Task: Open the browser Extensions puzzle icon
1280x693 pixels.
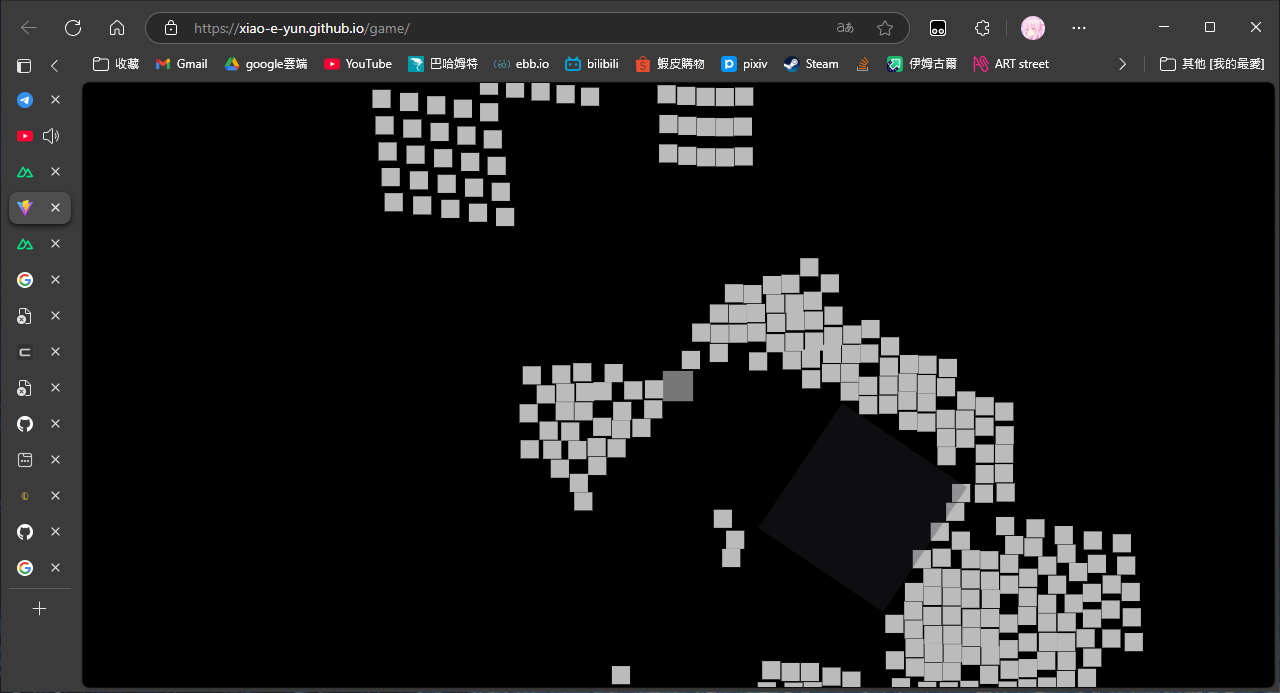Action: [x=982, y=28]
